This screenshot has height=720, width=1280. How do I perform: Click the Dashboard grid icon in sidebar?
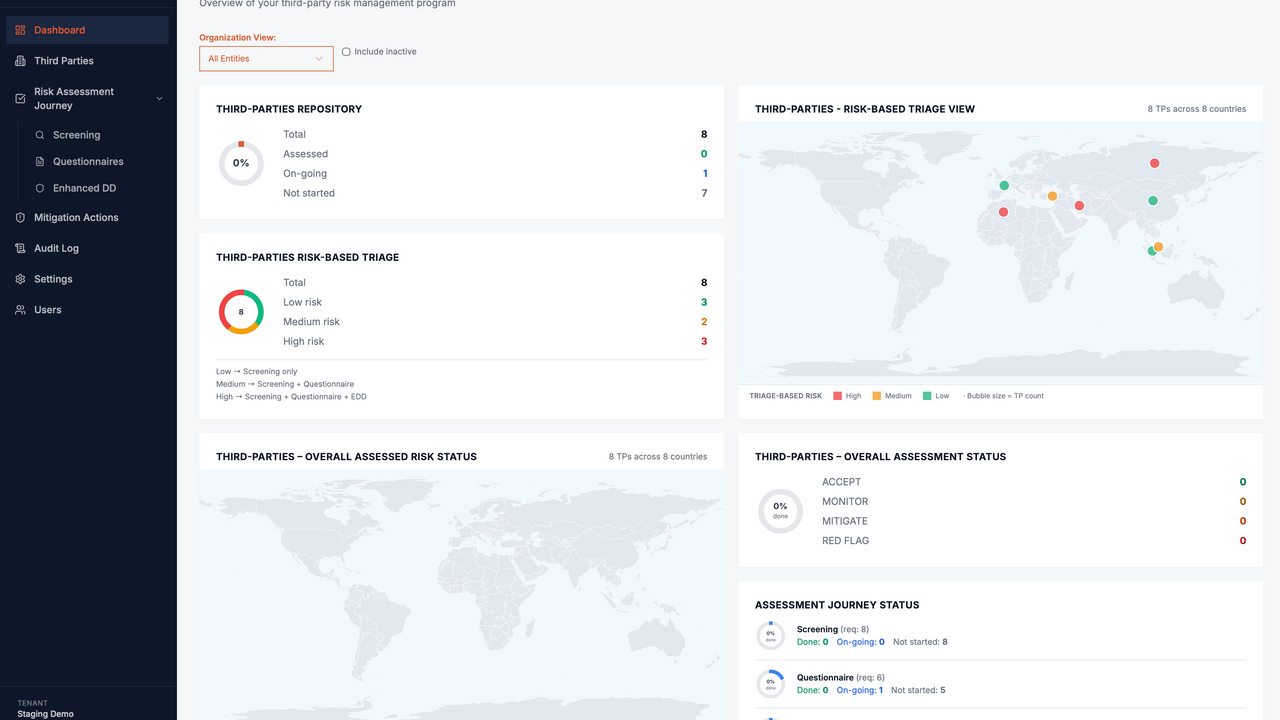pyautogui.click(x=20, y=30)
